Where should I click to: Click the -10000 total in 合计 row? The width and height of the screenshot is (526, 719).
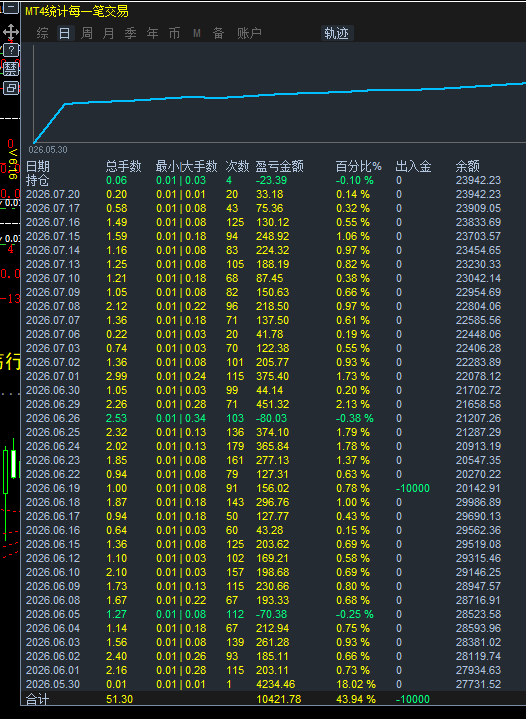413,699
